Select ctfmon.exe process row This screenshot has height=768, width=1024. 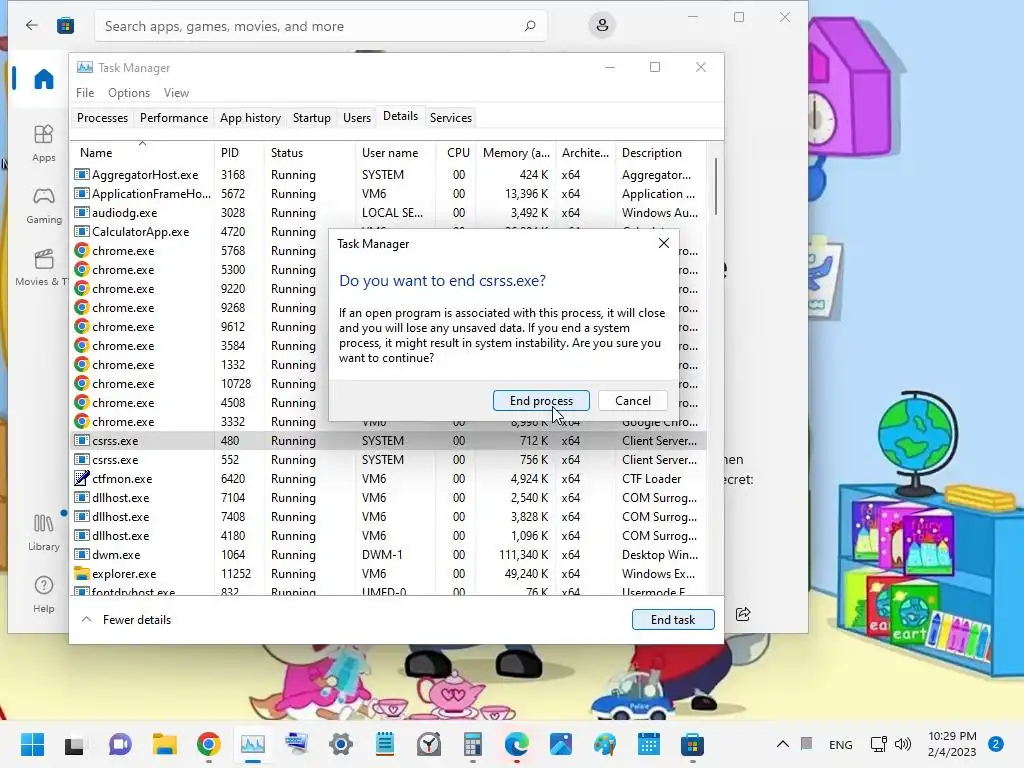click(x=389, y=478)
